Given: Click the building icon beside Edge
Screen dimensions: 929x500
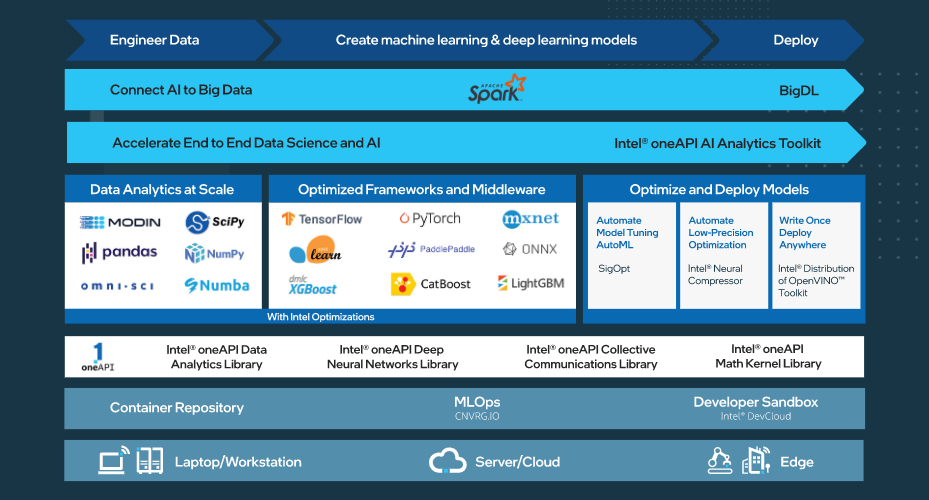Looking at the screenshot, I should [756, 460].
